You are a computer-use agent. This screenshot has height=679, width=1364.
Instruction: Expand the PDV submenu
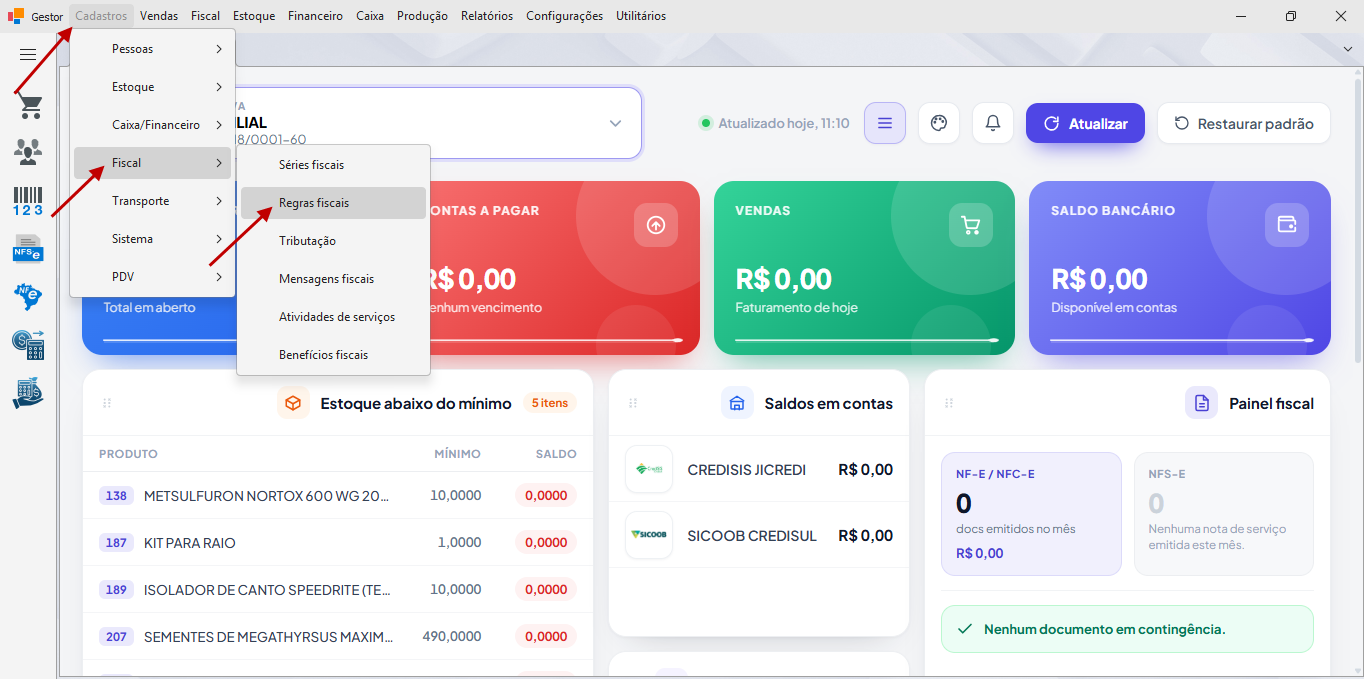tap(152, 277)
